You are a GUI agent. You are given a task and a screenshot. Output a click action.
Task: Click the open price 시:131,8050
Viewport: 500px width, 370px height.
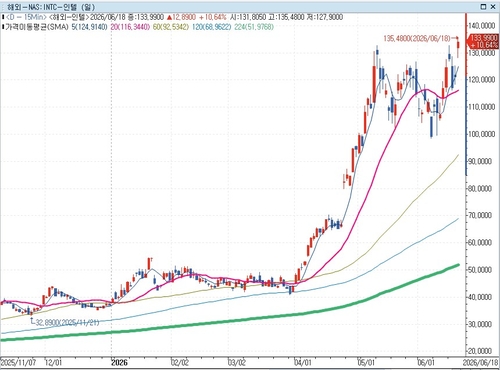pos(248,17)
